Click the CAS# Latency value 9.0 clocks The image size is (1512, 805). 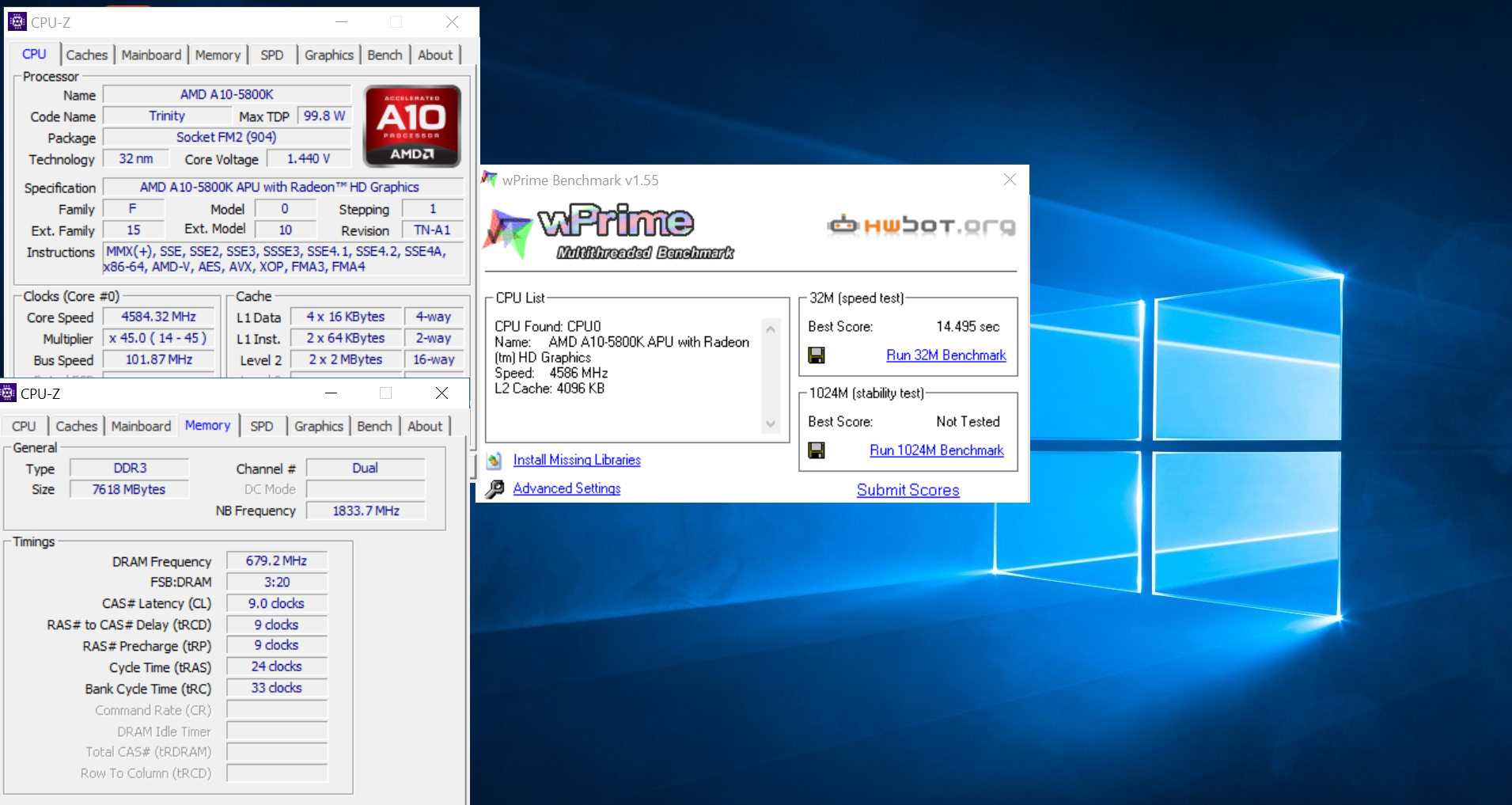point(277,603)
